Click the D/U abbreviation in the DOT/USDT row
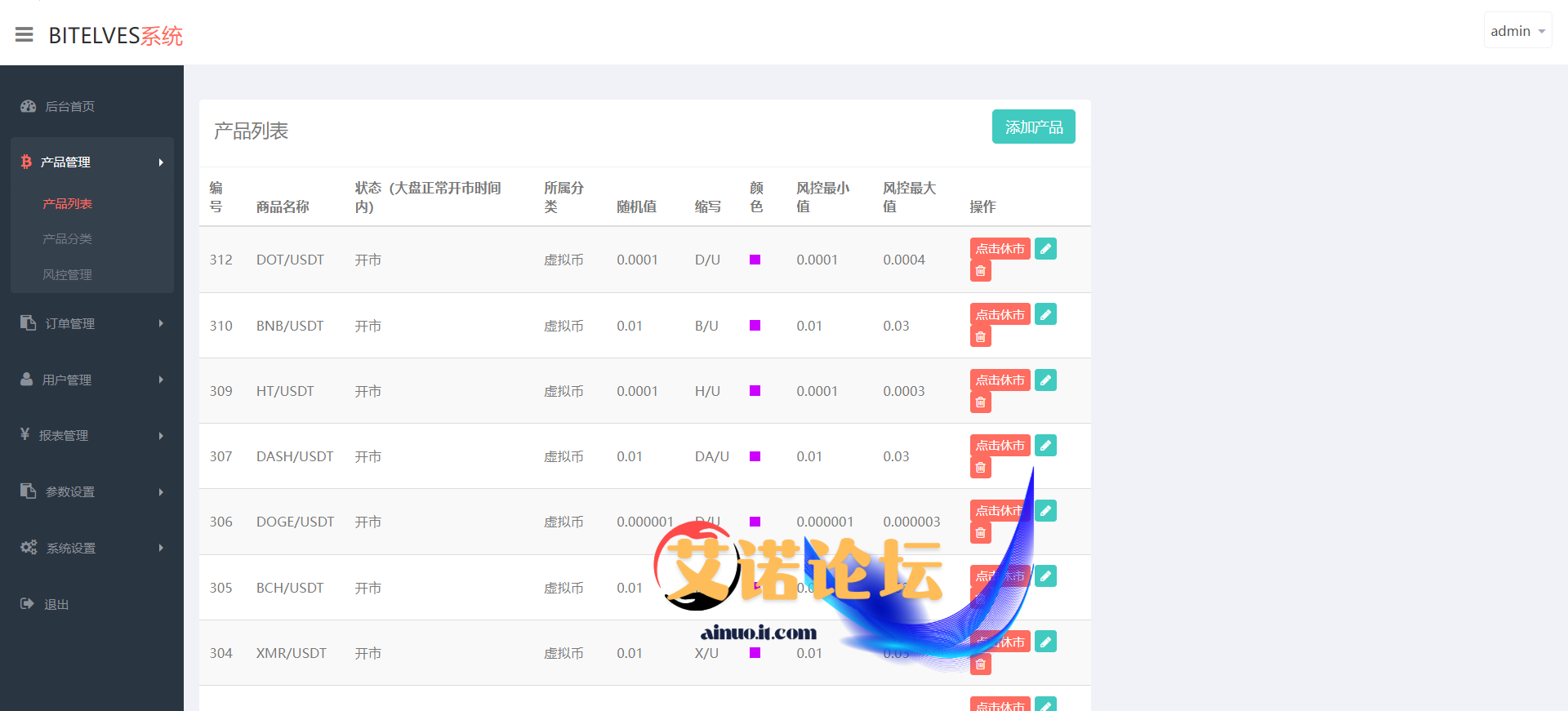This screenshot has width=1568, height=711. coord(707,260)
